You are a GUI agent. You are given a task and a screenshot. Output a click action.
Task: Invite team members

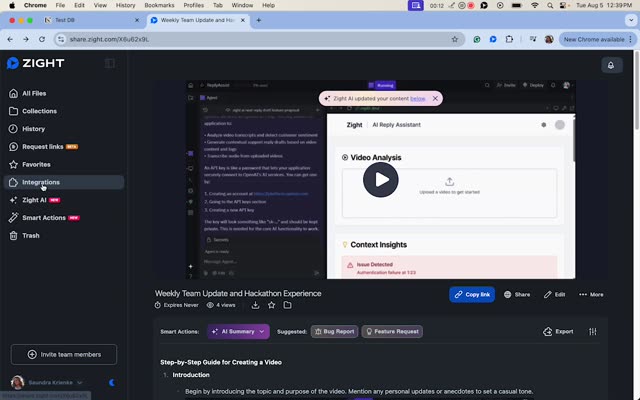(x=64, y=354)
